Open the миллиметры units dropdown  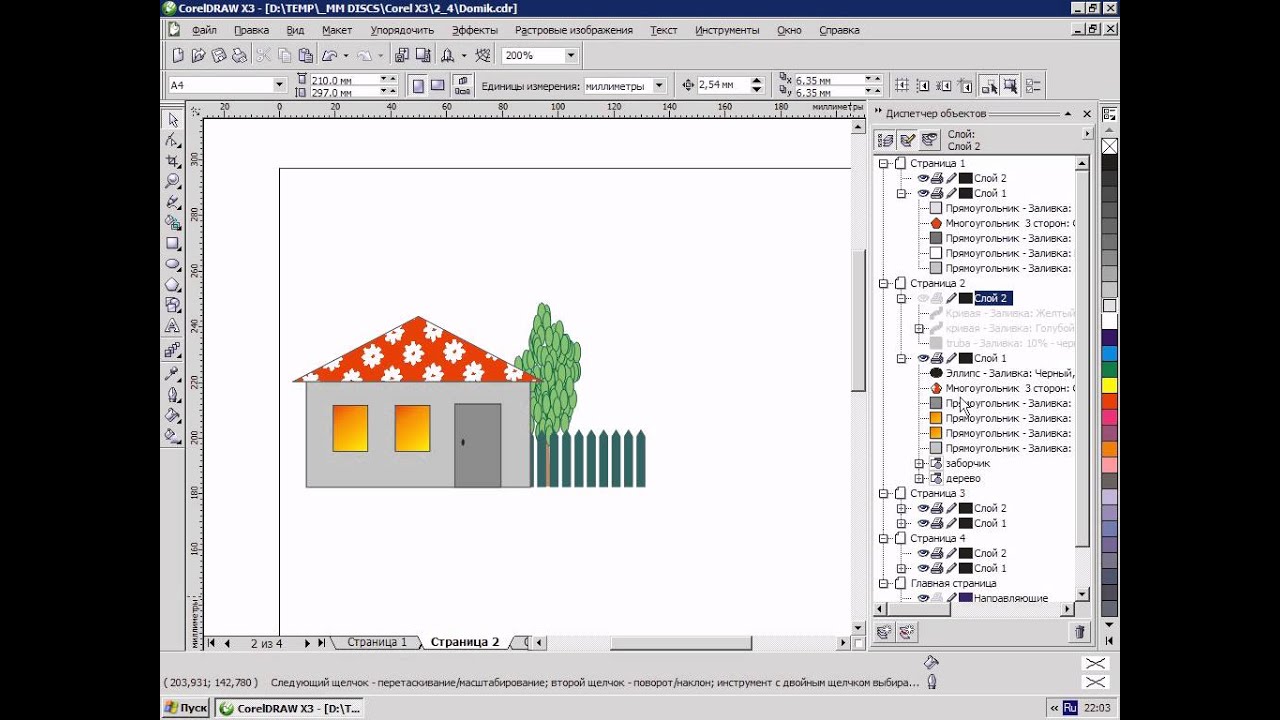(659, 86)
